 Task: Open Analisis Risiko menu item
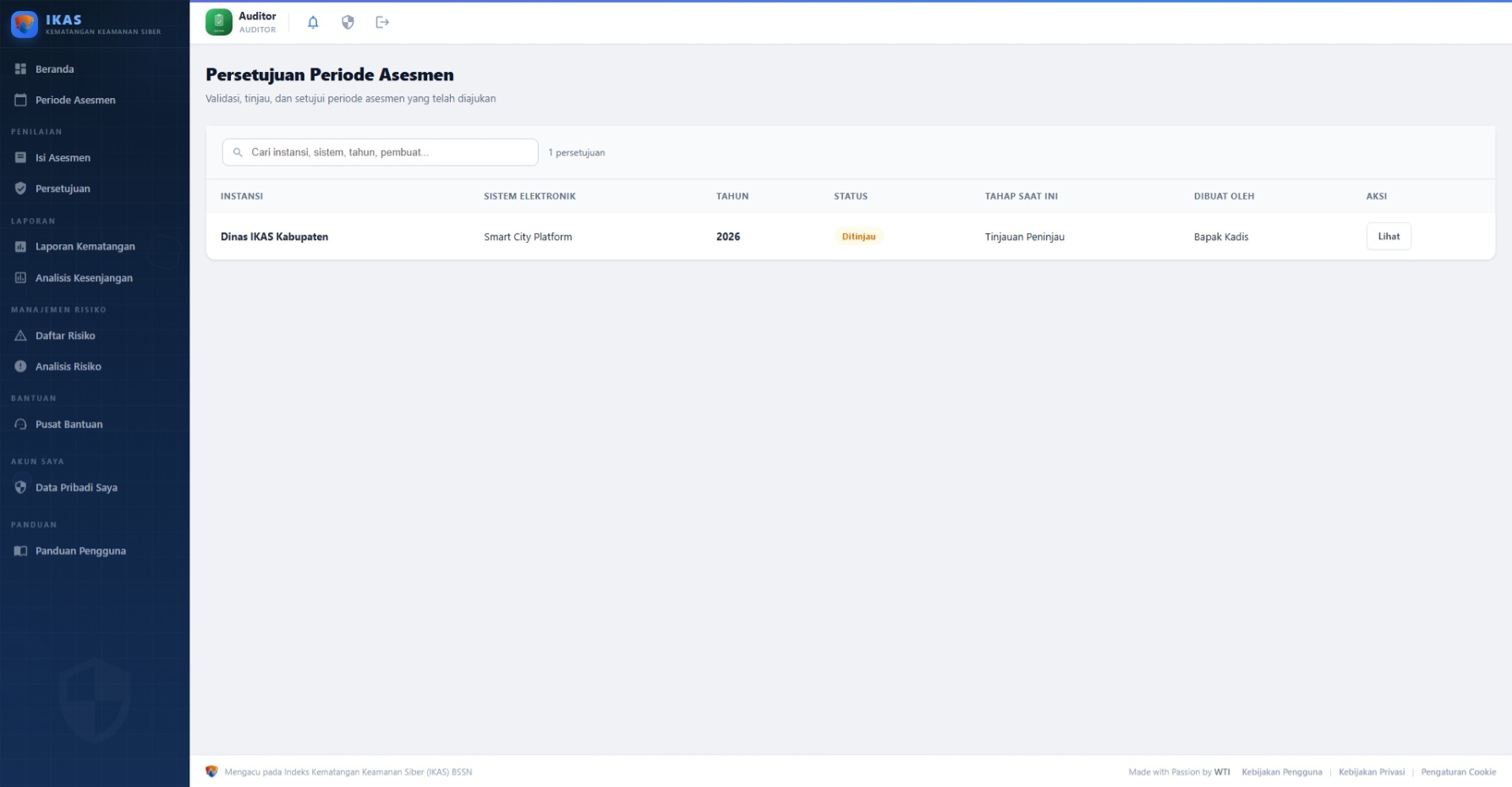pyautogui.click(x=68, y=367)
